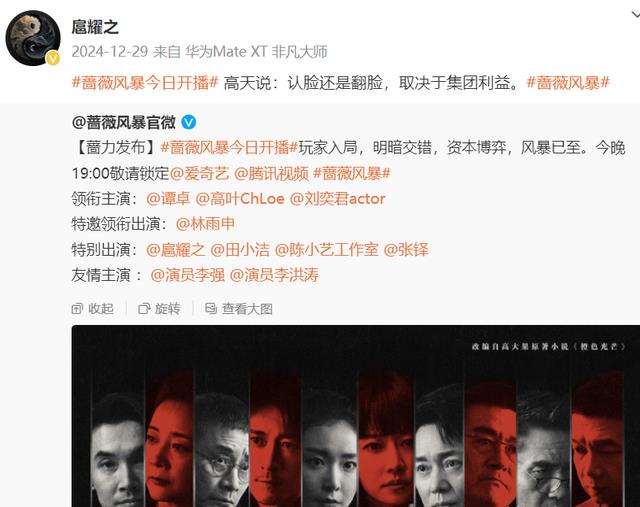
Task: Open the @演员李洪涛 mention
Action: coord(274,275)
